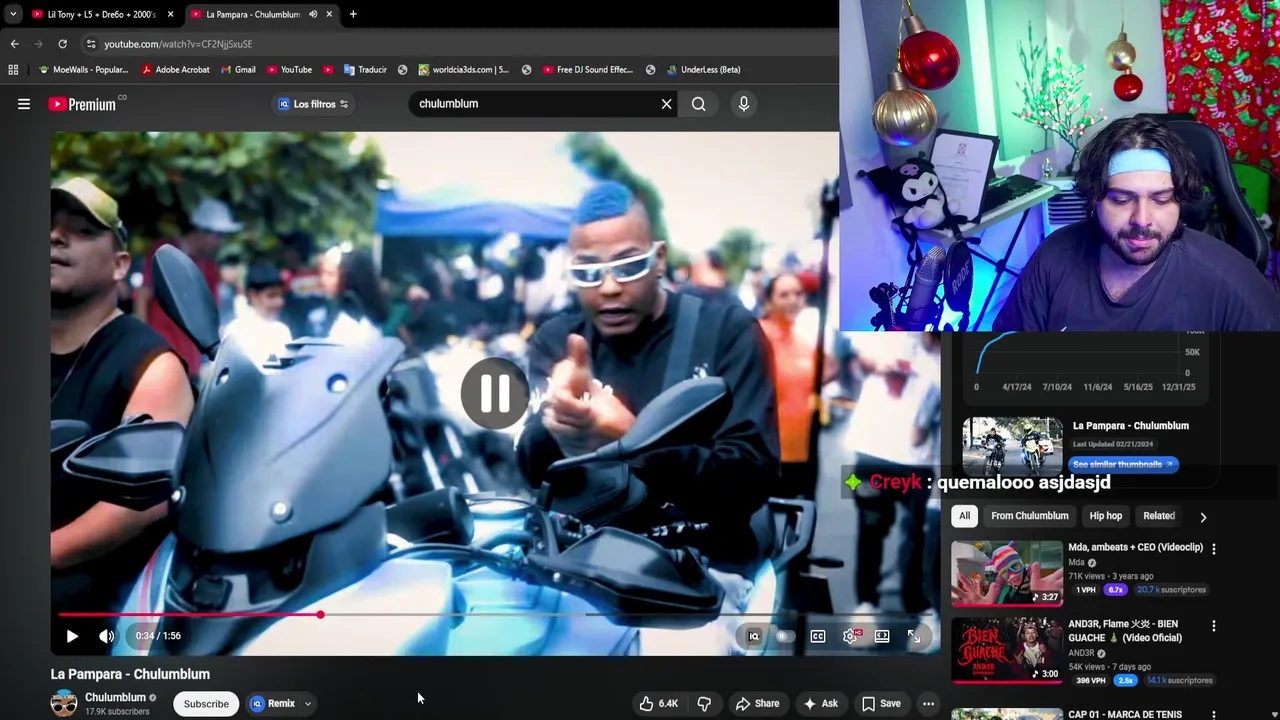Viewport: 1280px width, 720px height.
Task: Reload the current page
Action: [x=62, y=44]
